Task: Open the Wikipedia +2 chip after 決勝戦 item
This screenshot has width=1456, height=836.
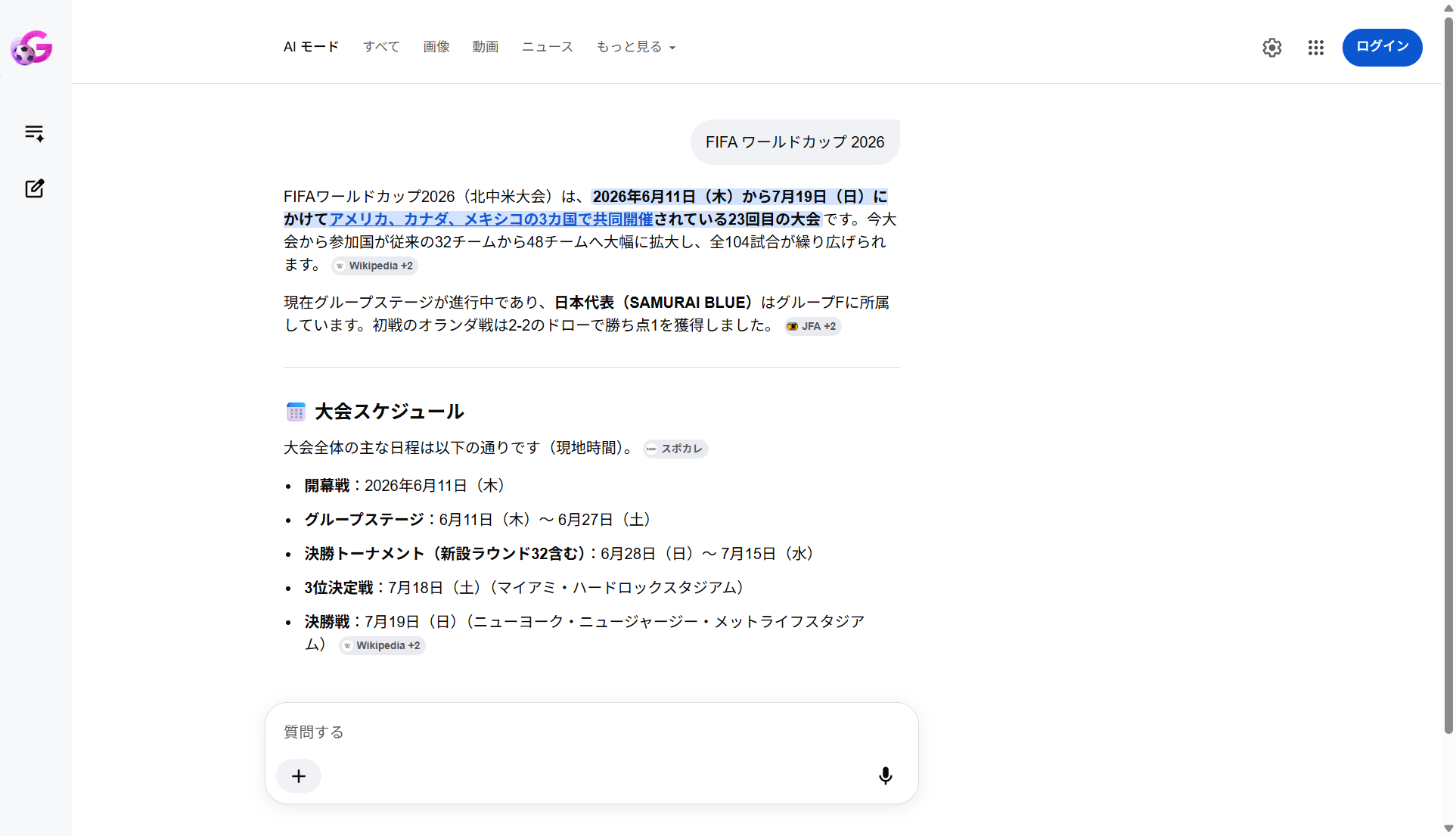Action: coord(382,645)
